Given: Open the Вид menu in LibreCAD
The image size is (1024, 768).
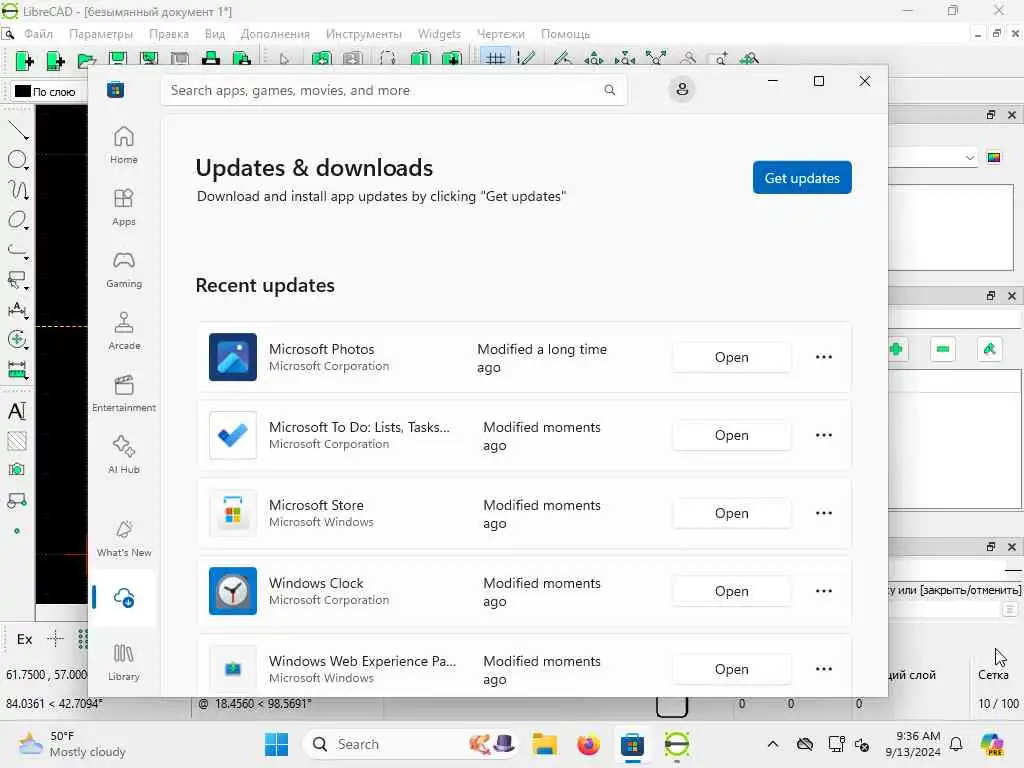Looking at the screenshot, I should tap(214, 34).
